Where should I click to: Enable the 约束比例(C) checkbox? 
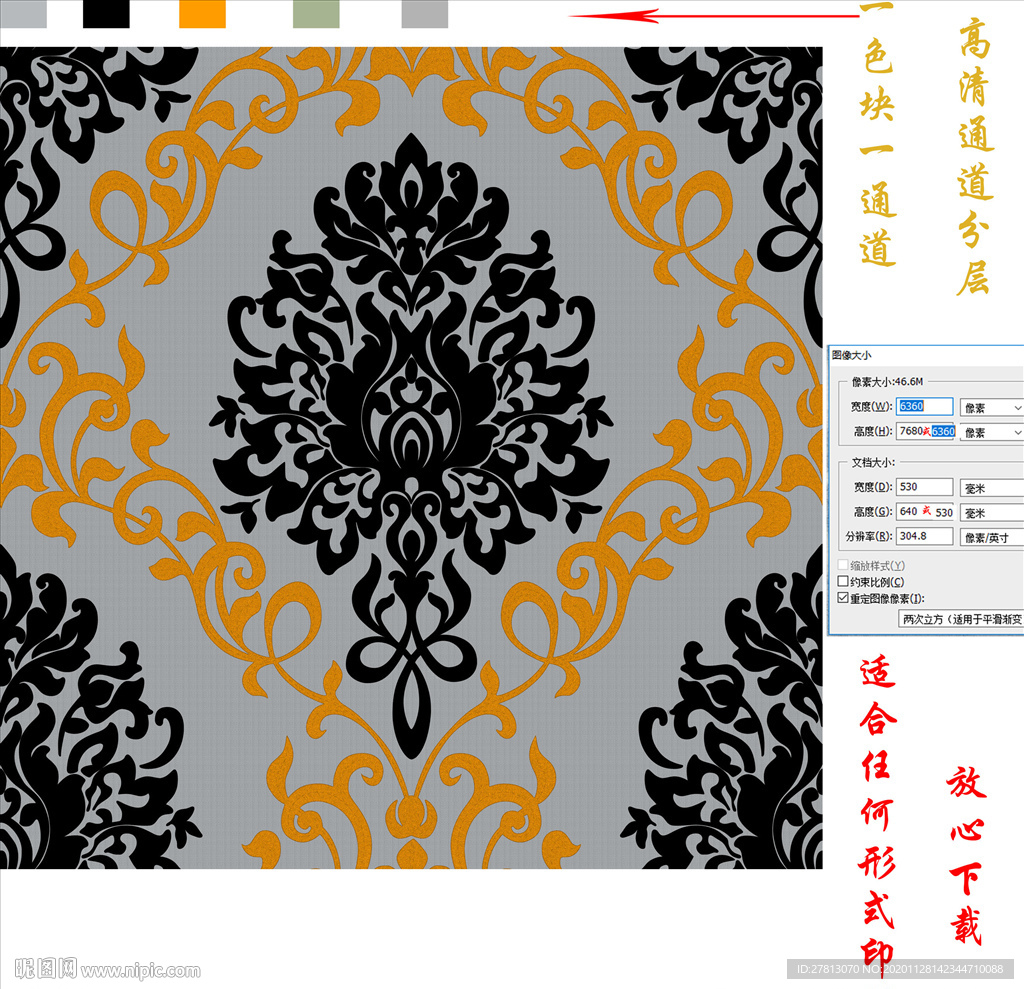pos(843,581)
